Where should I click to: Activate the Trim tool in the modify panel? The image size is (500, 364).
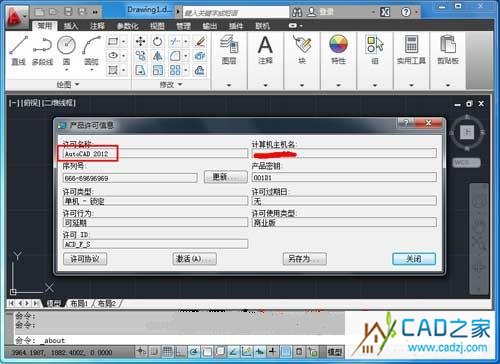tap(175, 41)
